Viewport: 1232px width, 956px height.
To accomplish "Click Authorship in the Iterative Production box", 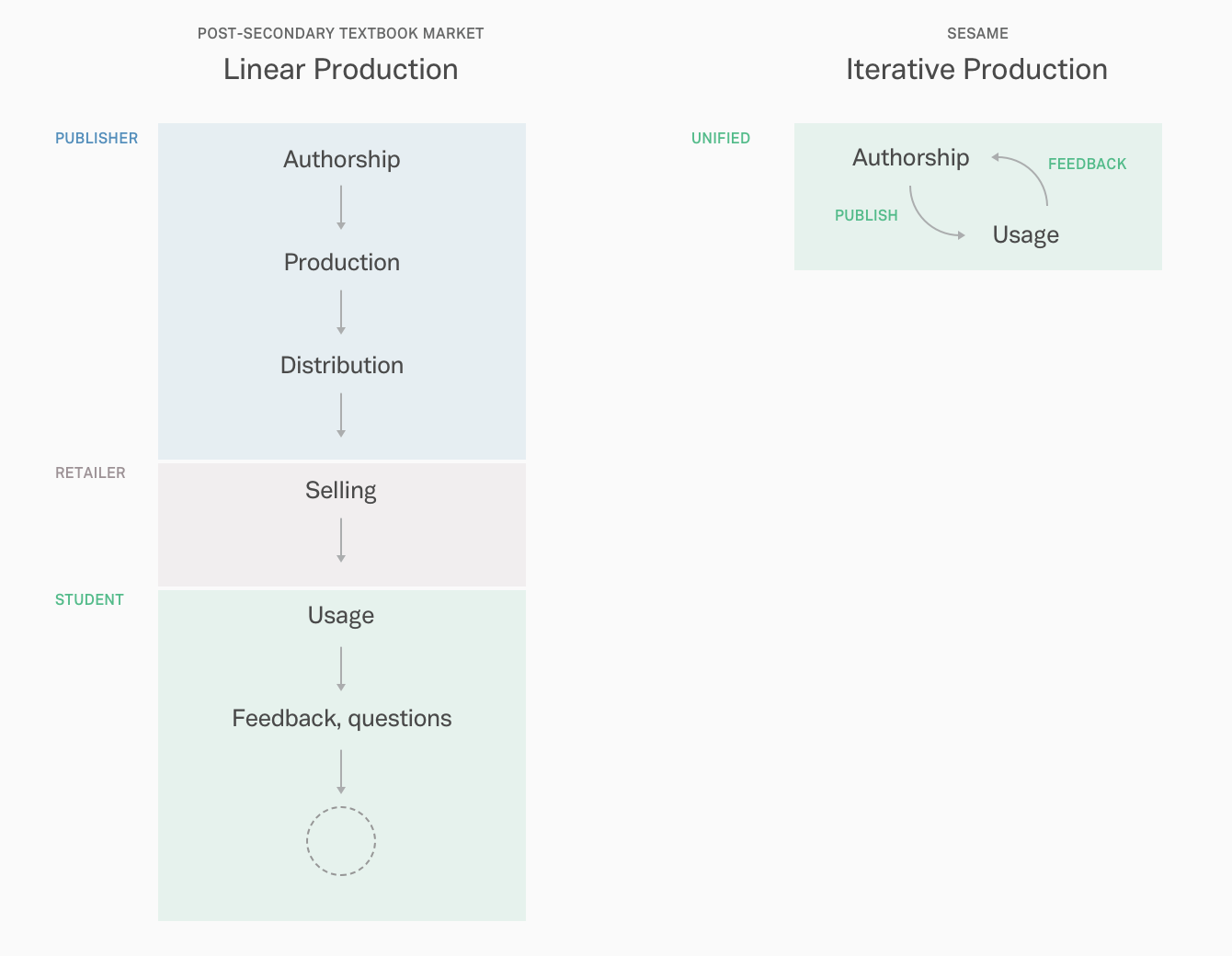I will (911, 157).
